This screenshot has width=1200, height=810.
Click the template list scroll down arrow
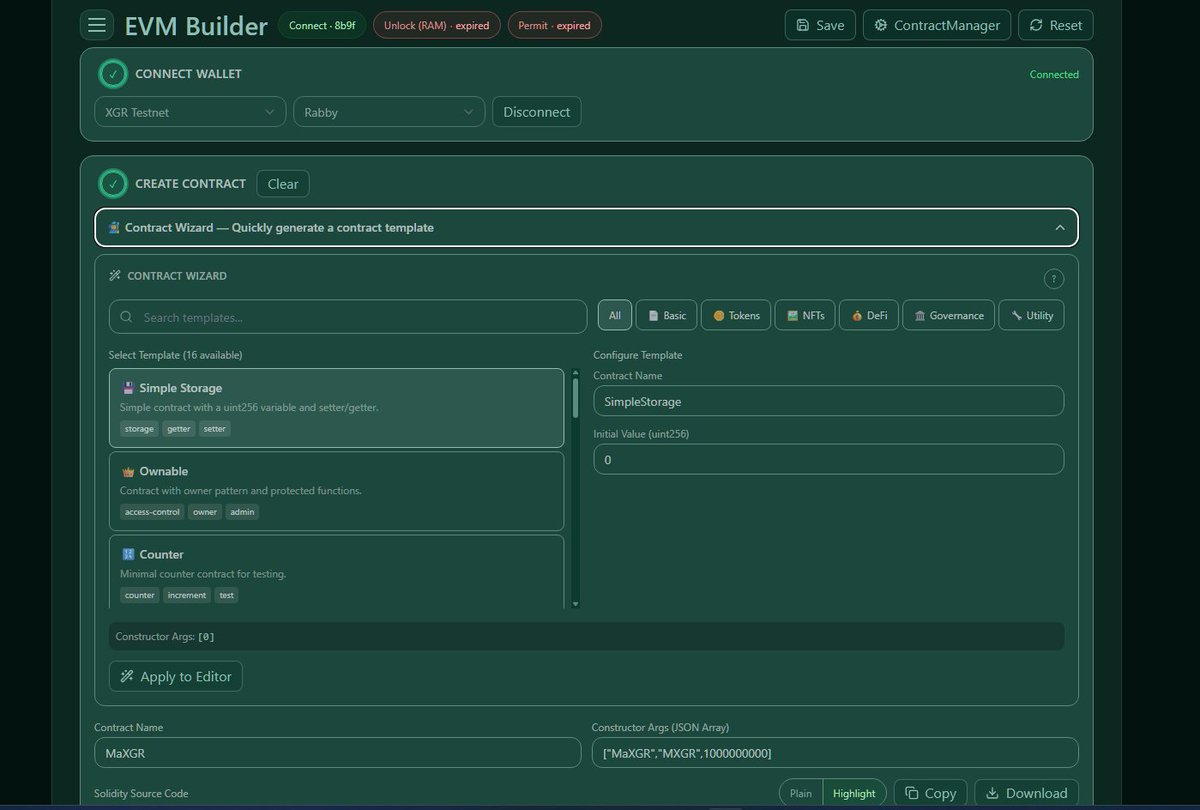click(x=575, y=603)
